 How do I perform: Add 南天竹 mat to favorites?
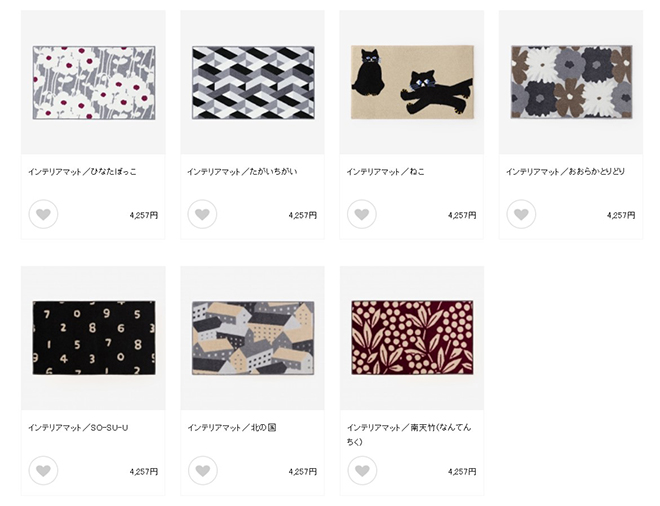click(362, 470)
